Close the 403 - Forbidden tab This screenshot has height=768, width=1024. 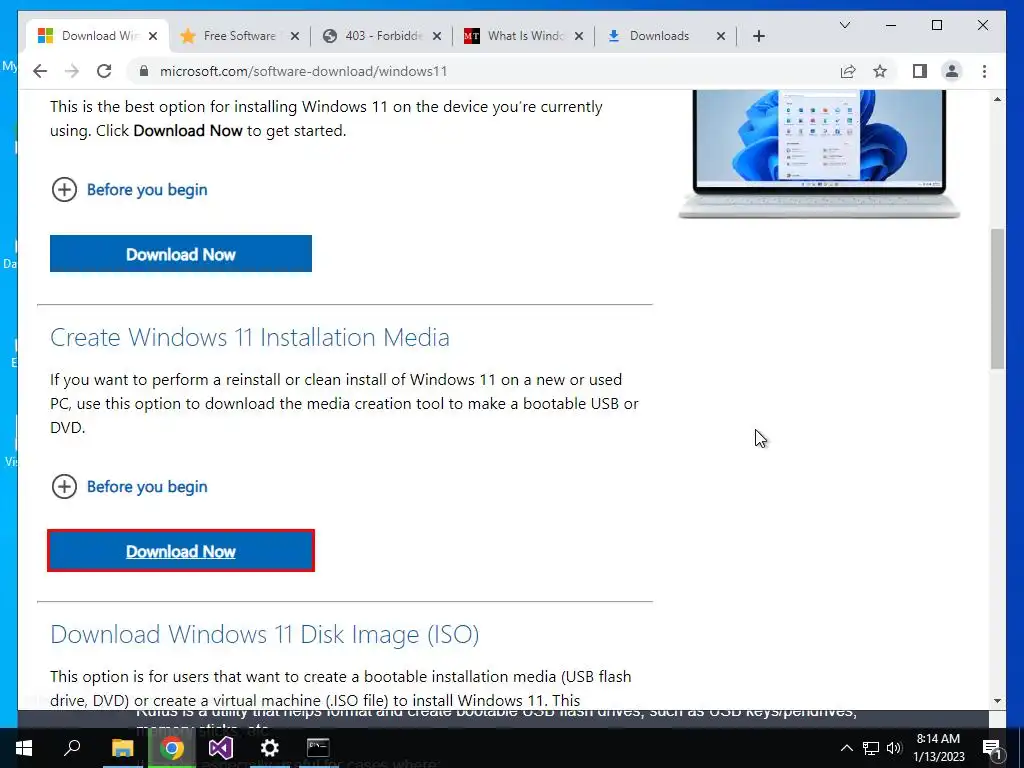pyautogui.click(x=437, y=36)
